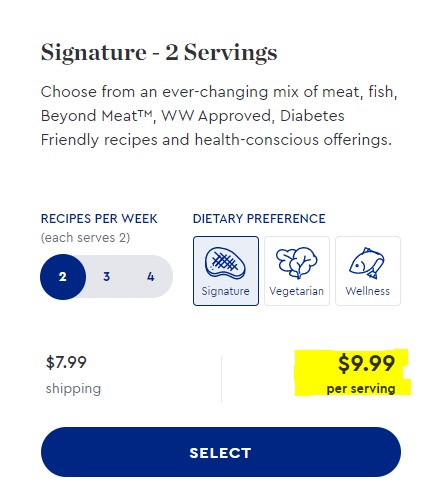
Task: Choose 4 recipes per week
Action: point(151,277)
